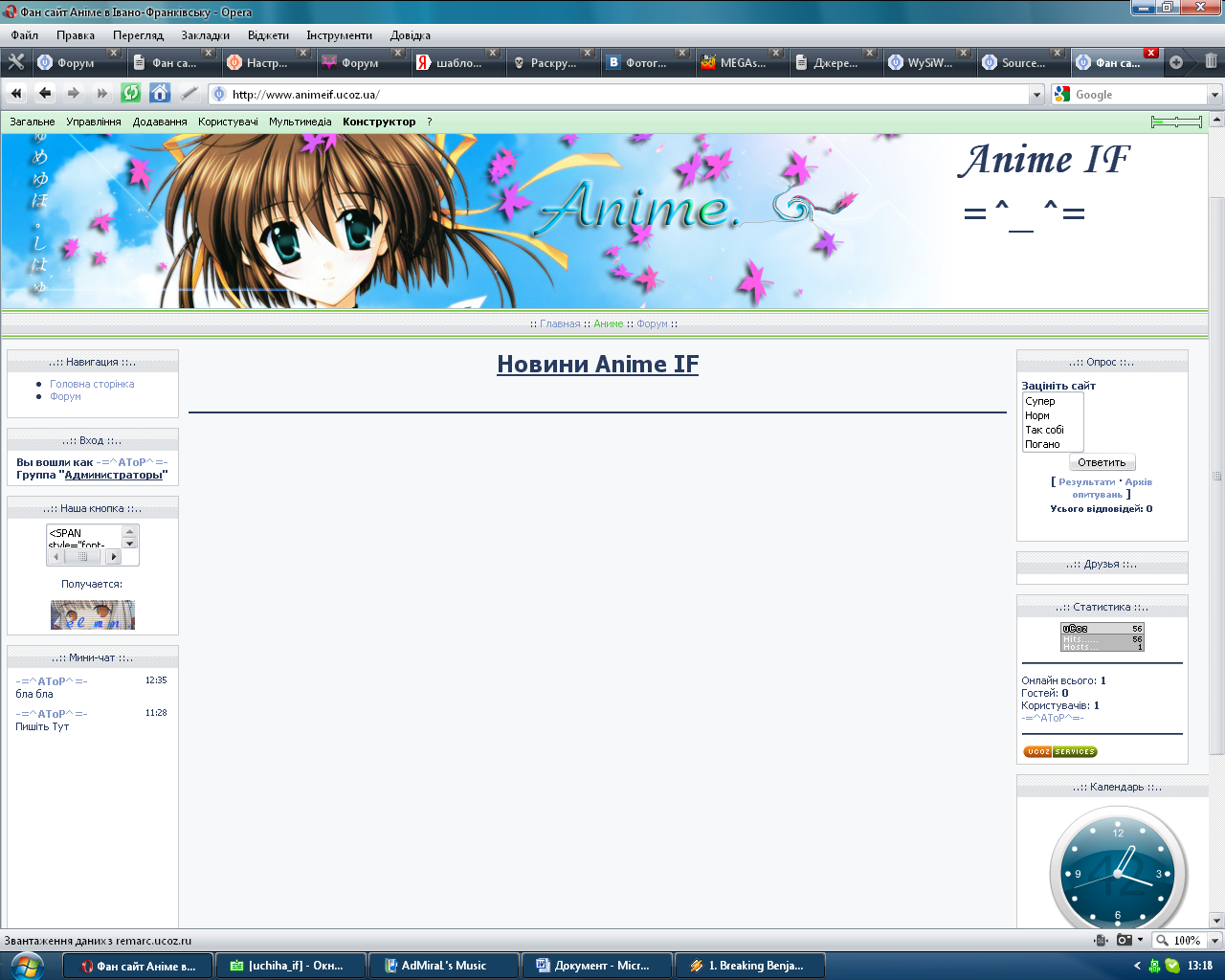Open the Закладки menu
Image resolution: width=1225 pixels, height=980 pixels.
[x=205, y=35]
